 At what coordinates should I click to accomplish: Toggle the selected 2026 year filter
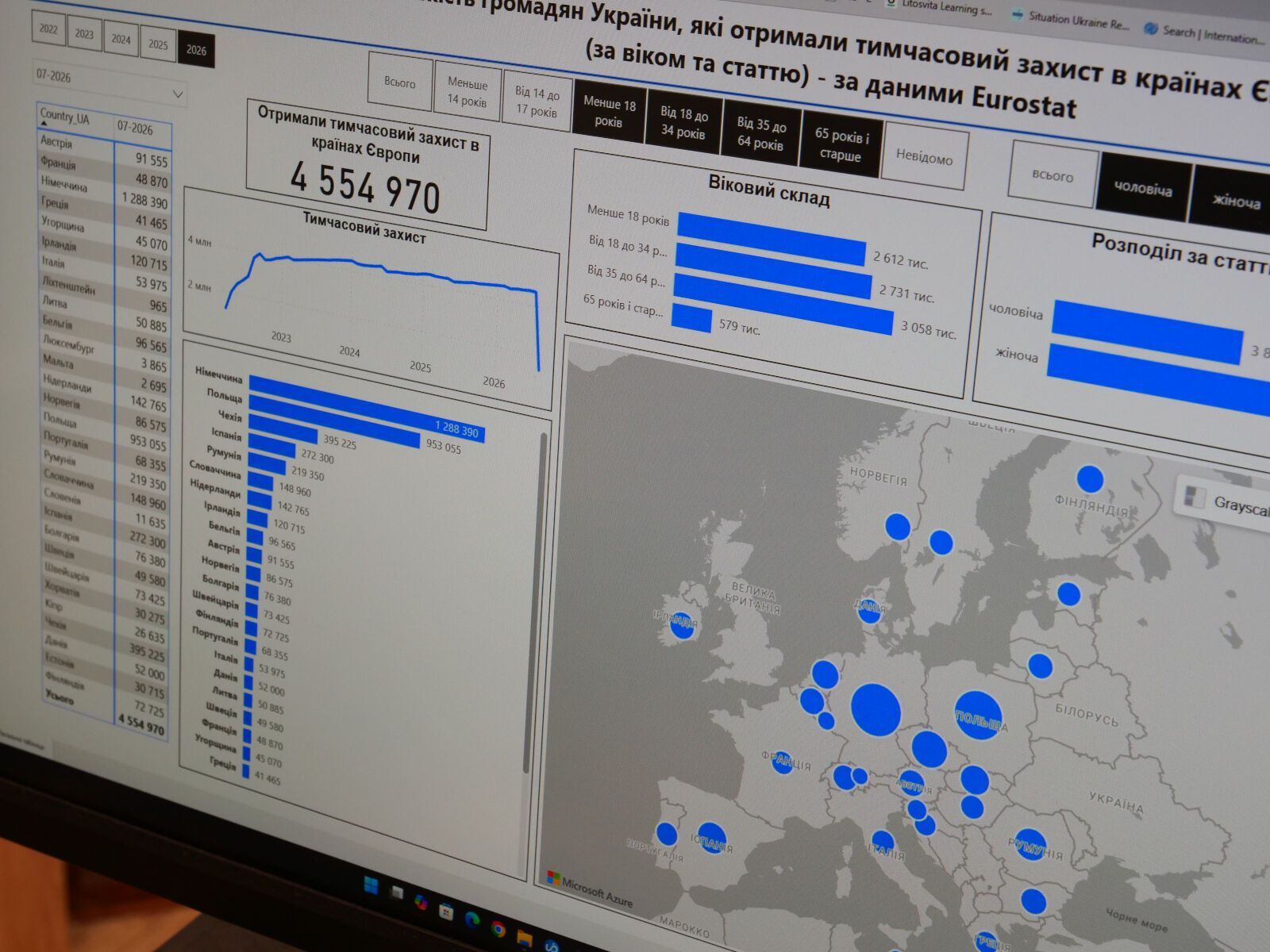pos(196,50)
